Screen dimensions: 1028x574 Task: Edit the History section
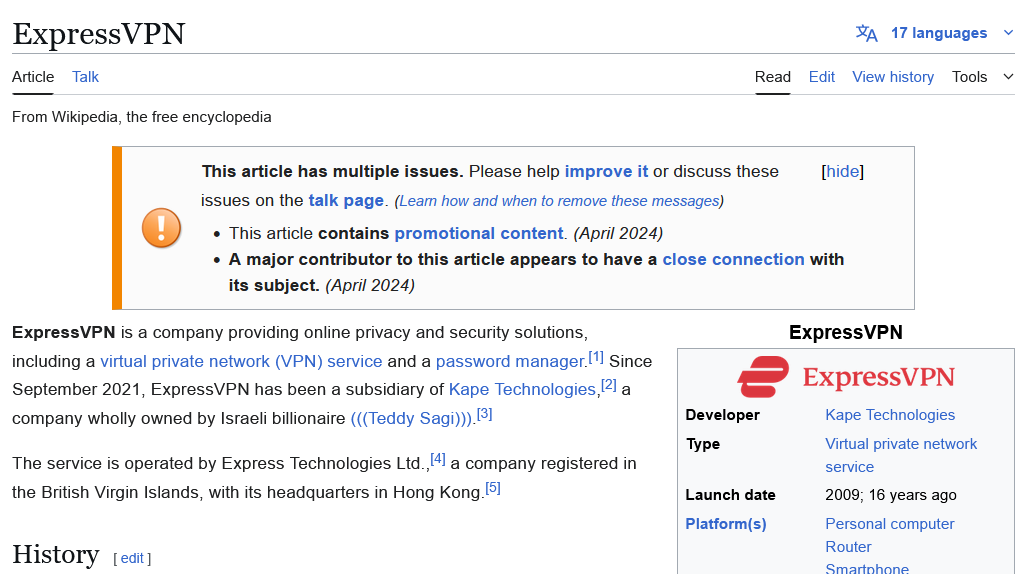point(132,558)
